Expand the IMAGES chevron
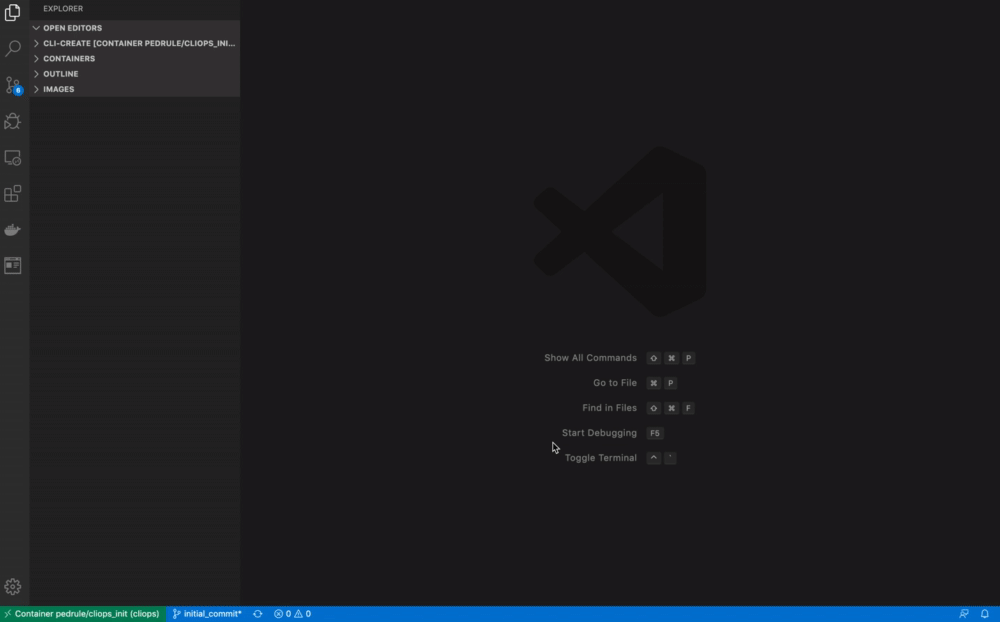Screen dimensions: 1000x622 point(36,89)
